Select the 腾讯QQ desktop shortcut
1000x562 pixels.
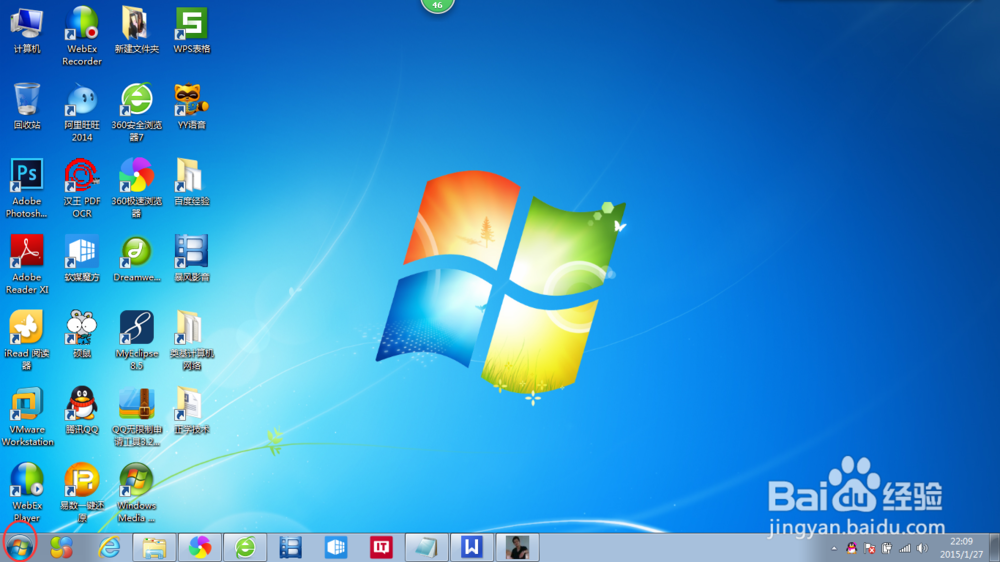82,410
